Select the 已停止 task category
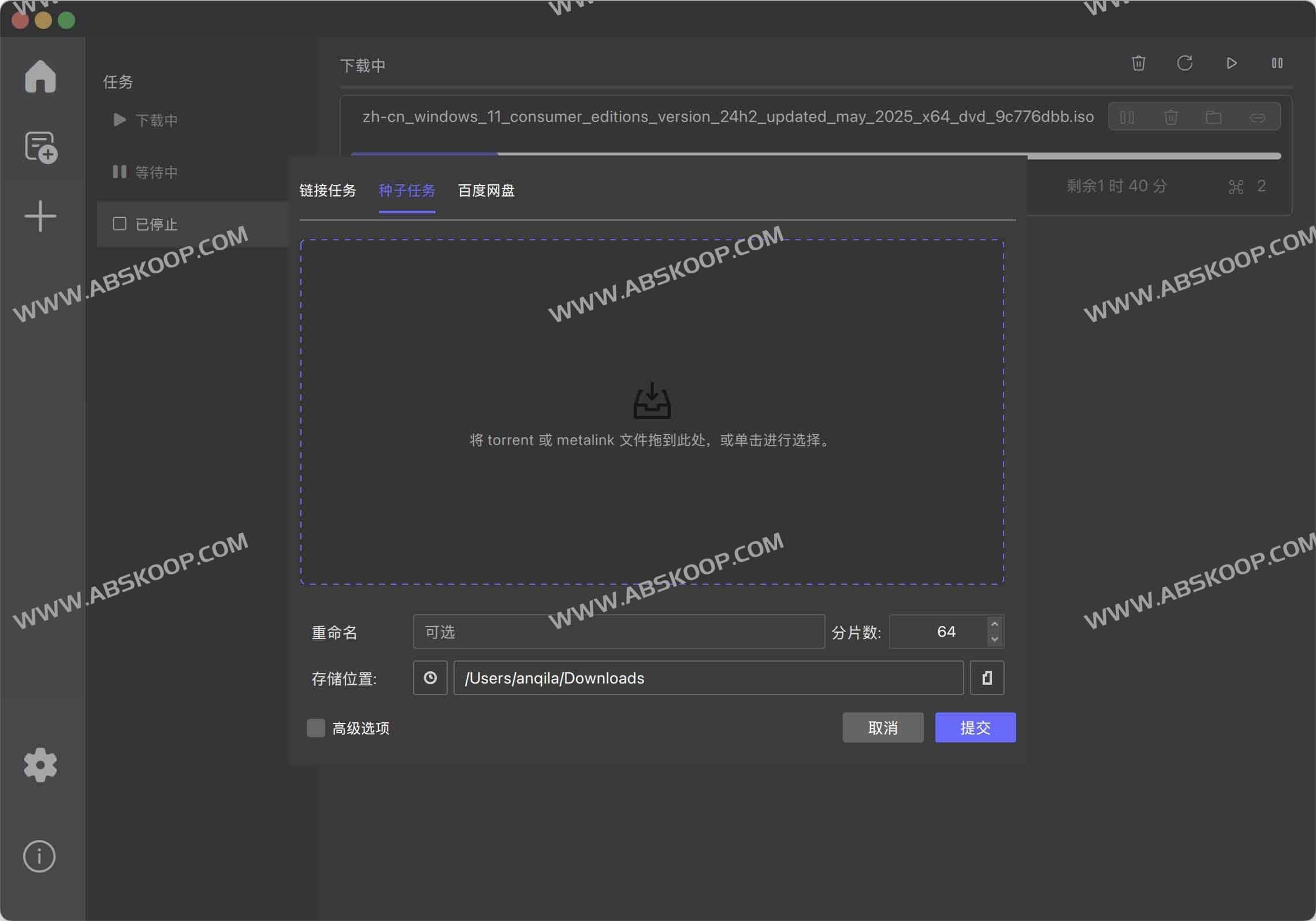1316x921 pixels. [x=157, y=224]
